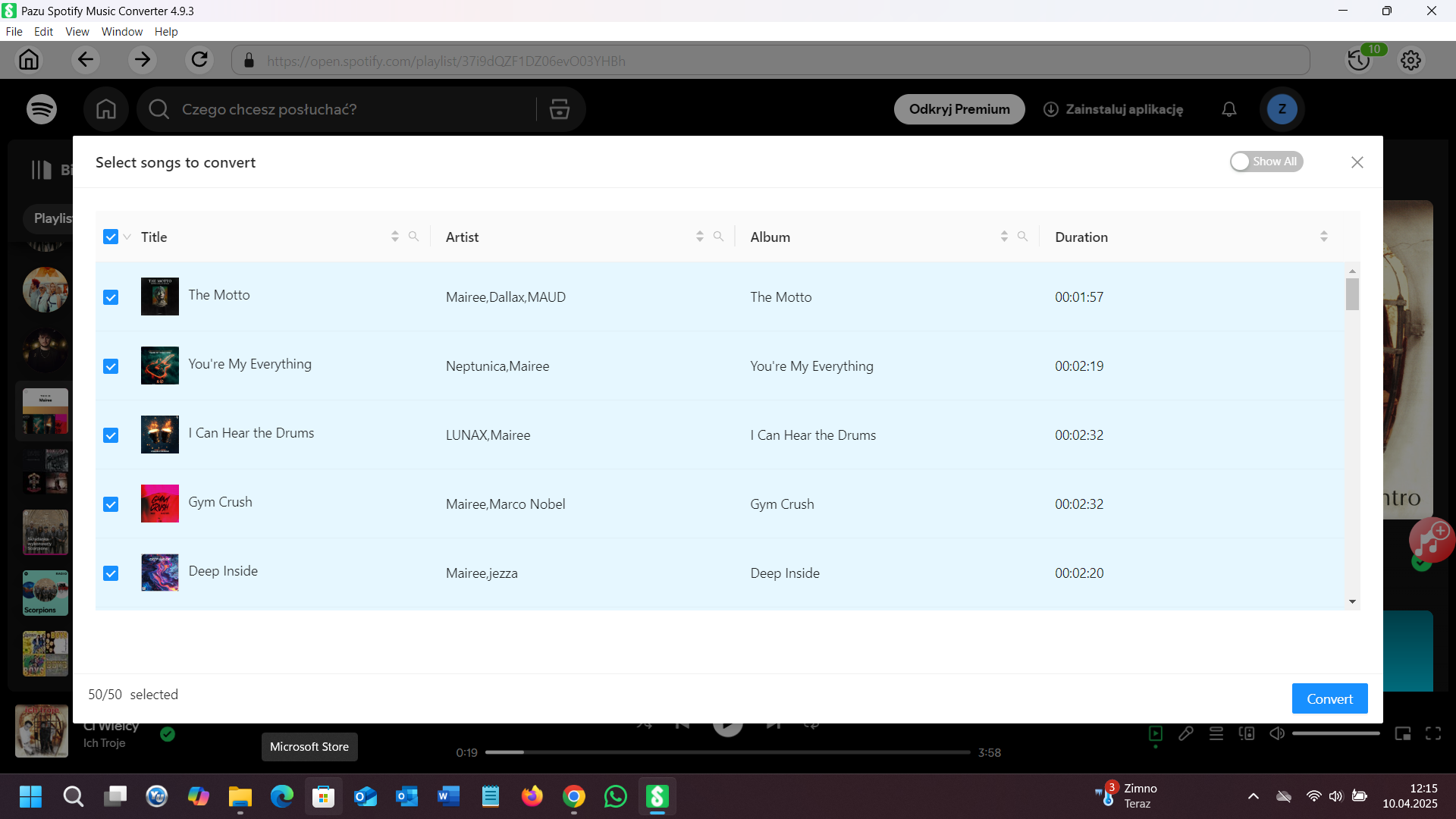
Task: Open Spotify notifications bell
Action: coord(1229,109)
